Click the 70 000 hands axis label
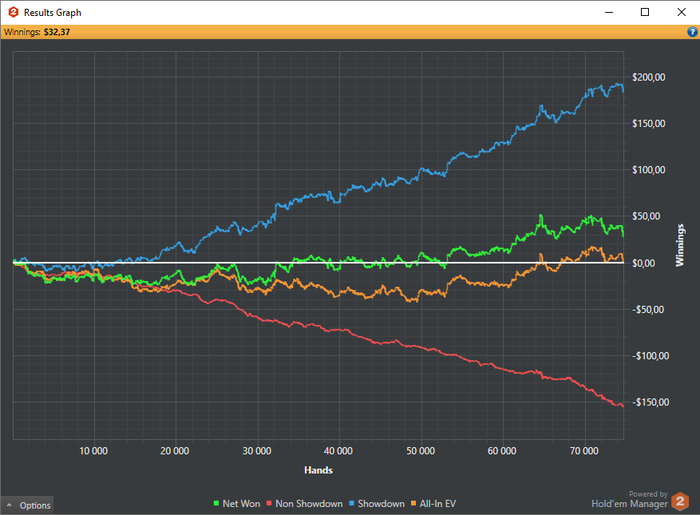This screenshot has height=515, width=700. pos(584,451)
